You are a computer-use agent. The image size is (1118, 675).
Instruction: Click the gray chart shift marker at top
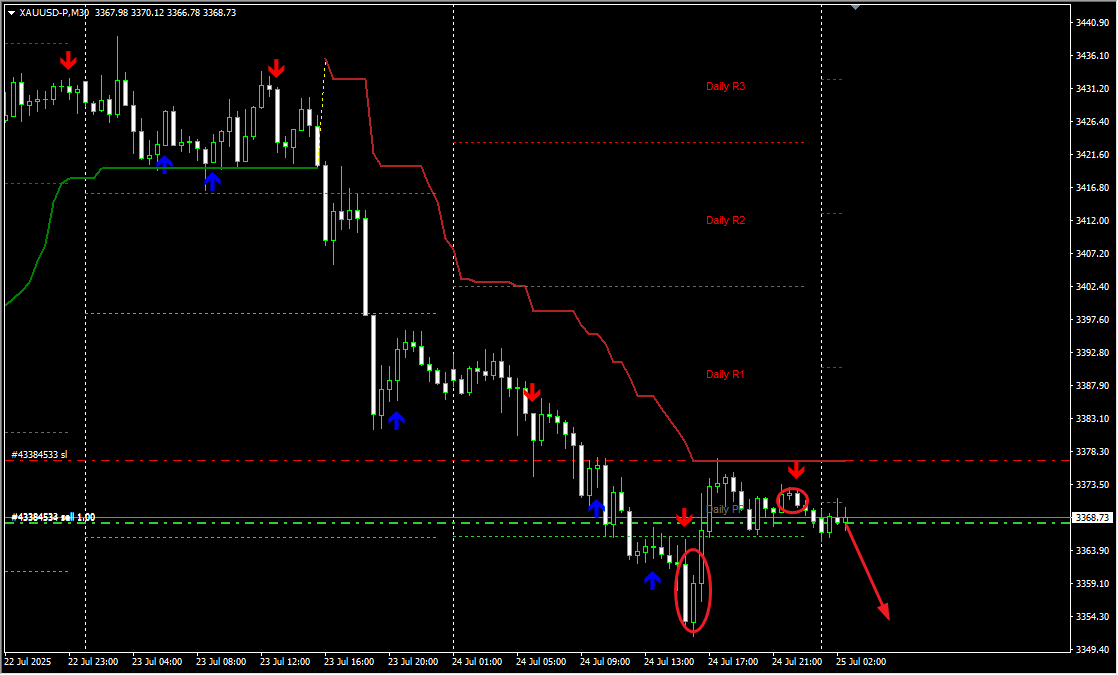click(854, 6)
